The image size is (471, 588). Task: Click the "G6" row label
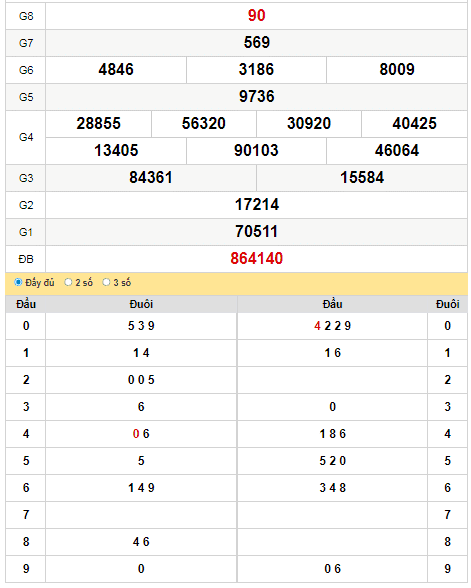(26, 70)
